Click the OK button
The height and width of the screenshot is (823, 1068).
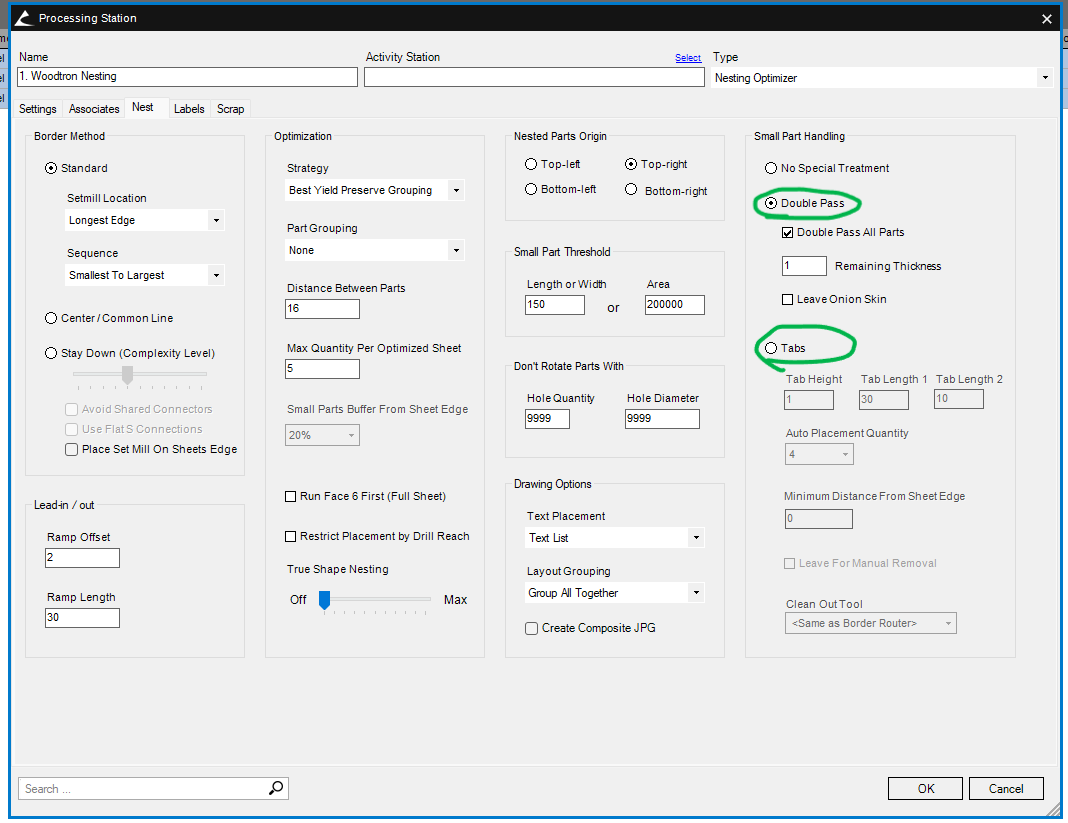point(925,788)
